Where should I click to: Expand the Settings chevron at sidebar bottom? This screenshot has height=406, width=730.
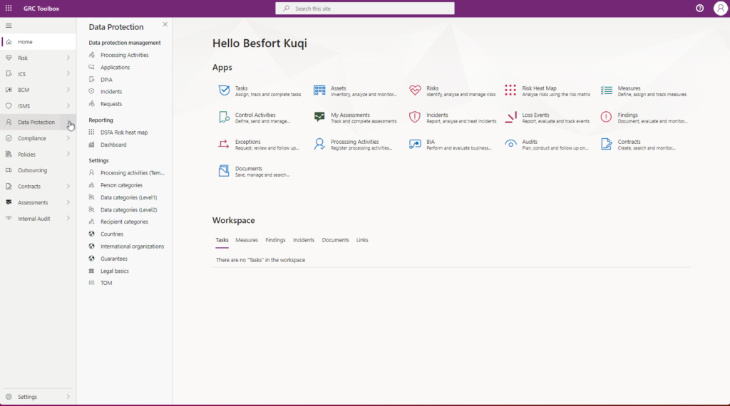coord(68,397)
